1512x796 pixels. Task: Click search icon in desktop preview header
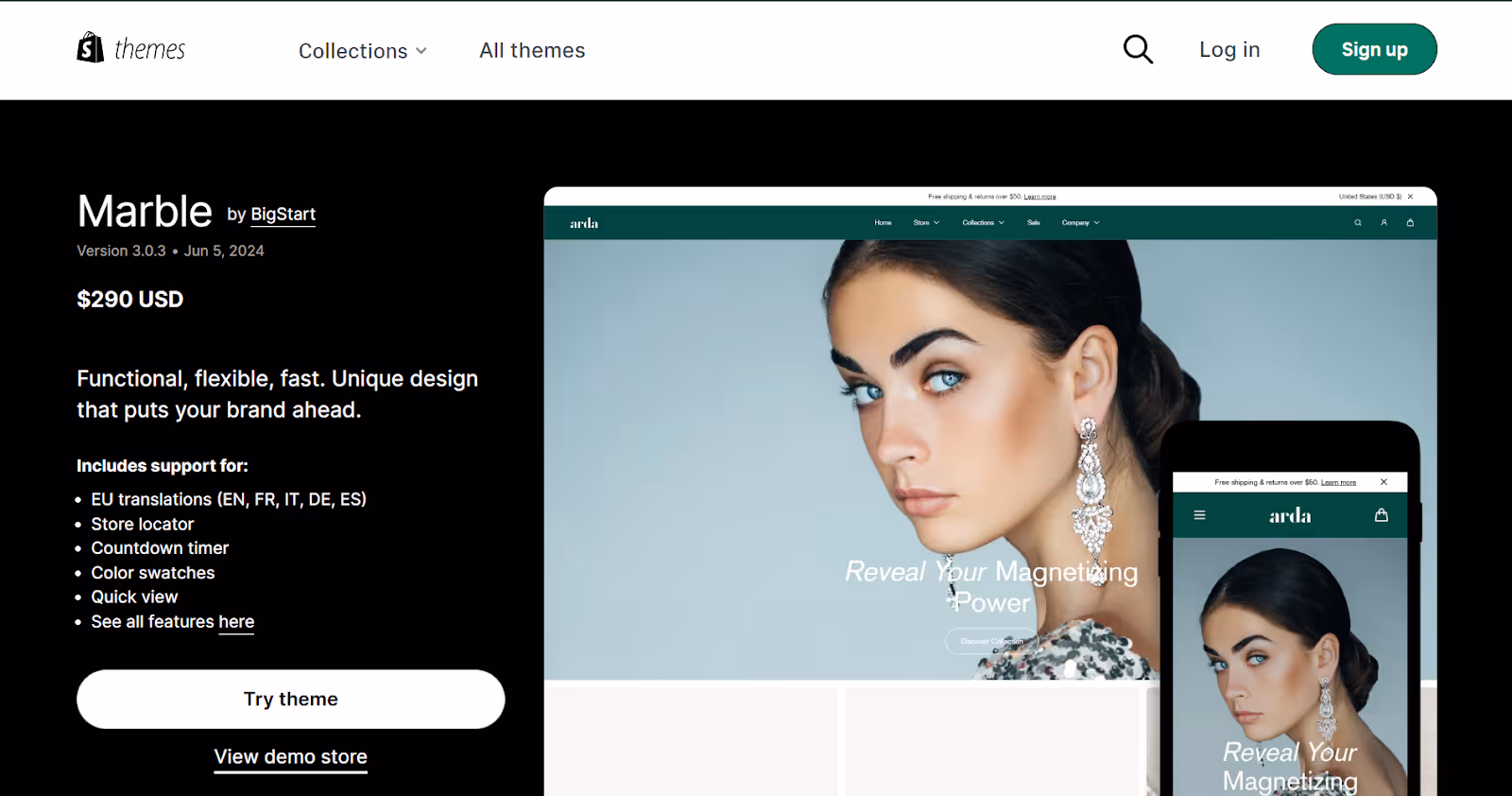(x=1358, y=223)
